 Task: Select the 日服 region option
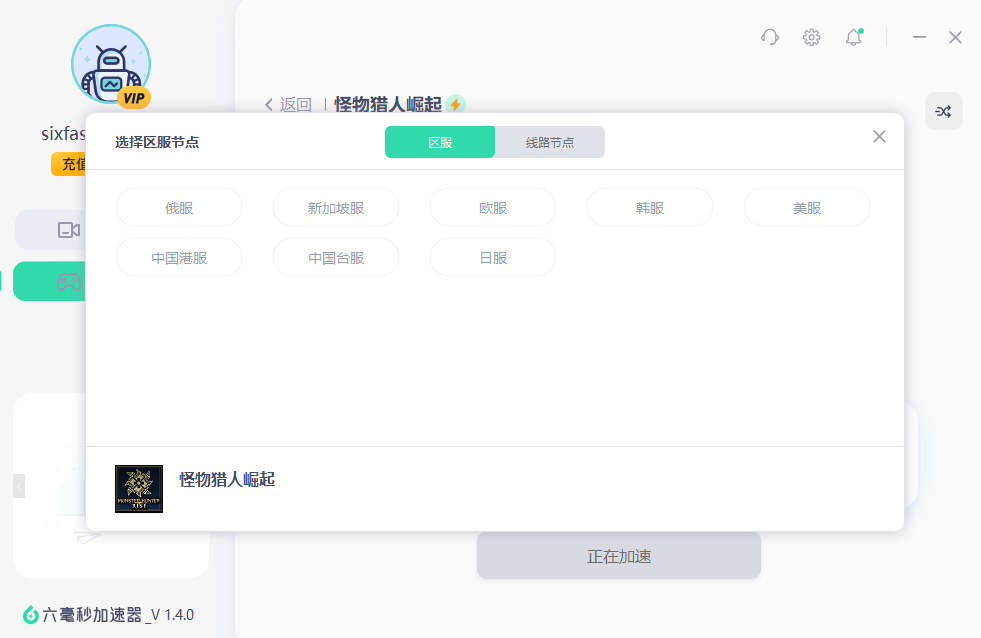493,258
